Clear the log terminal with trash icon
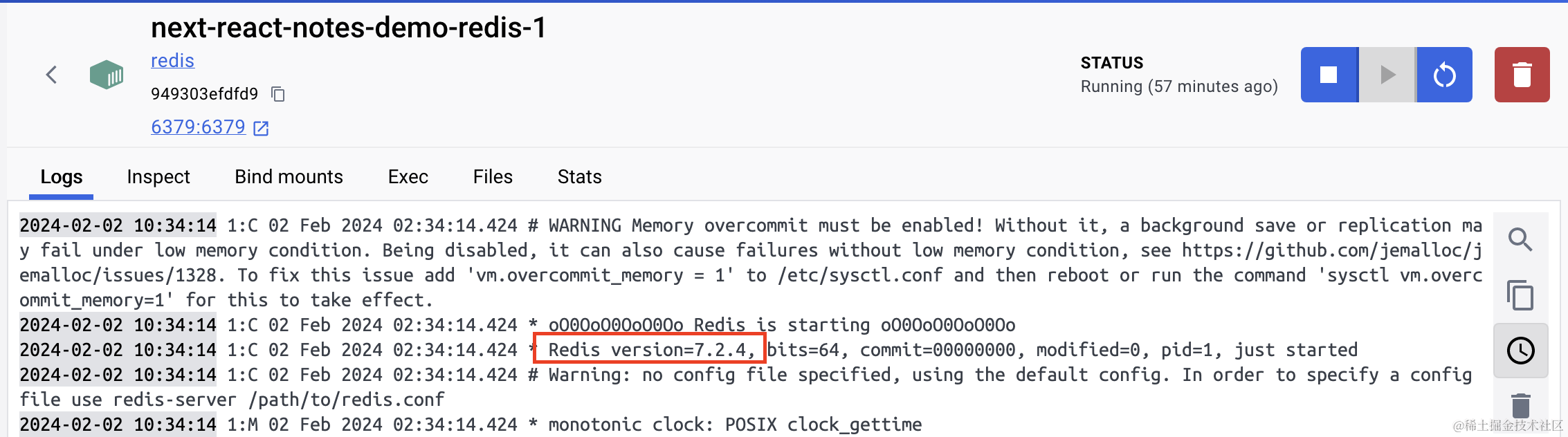The height and width of the screenshot is (437, 1568). pos(1520,406)
